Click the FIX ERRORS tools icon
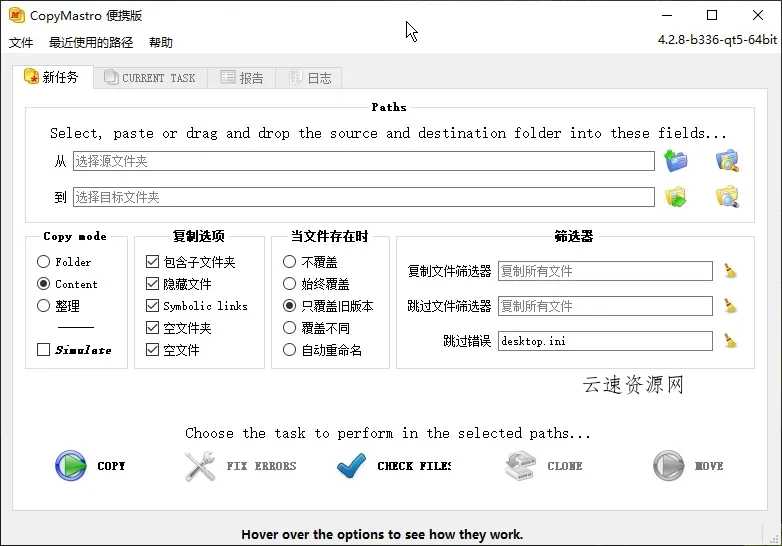This screenshot has width=782, height=546. tap(199, 466)
